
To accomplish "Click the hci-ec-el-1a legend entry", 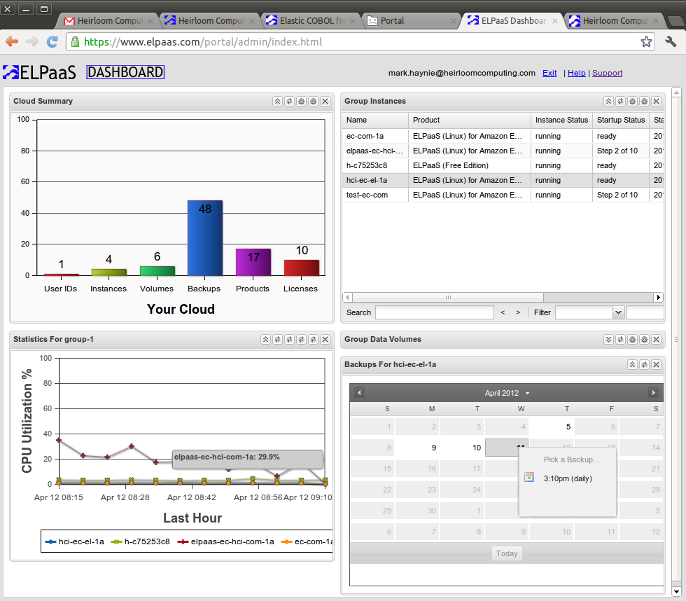I will (x=74, y=542).
